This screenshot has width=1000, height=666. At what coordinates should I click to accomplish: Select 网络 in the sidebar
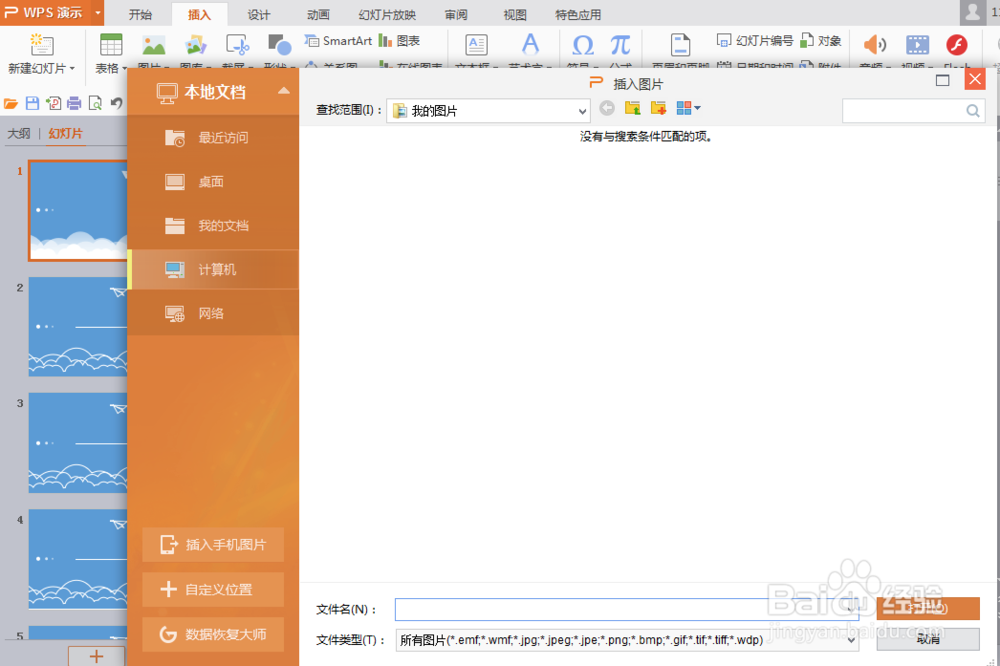point(213,313)
